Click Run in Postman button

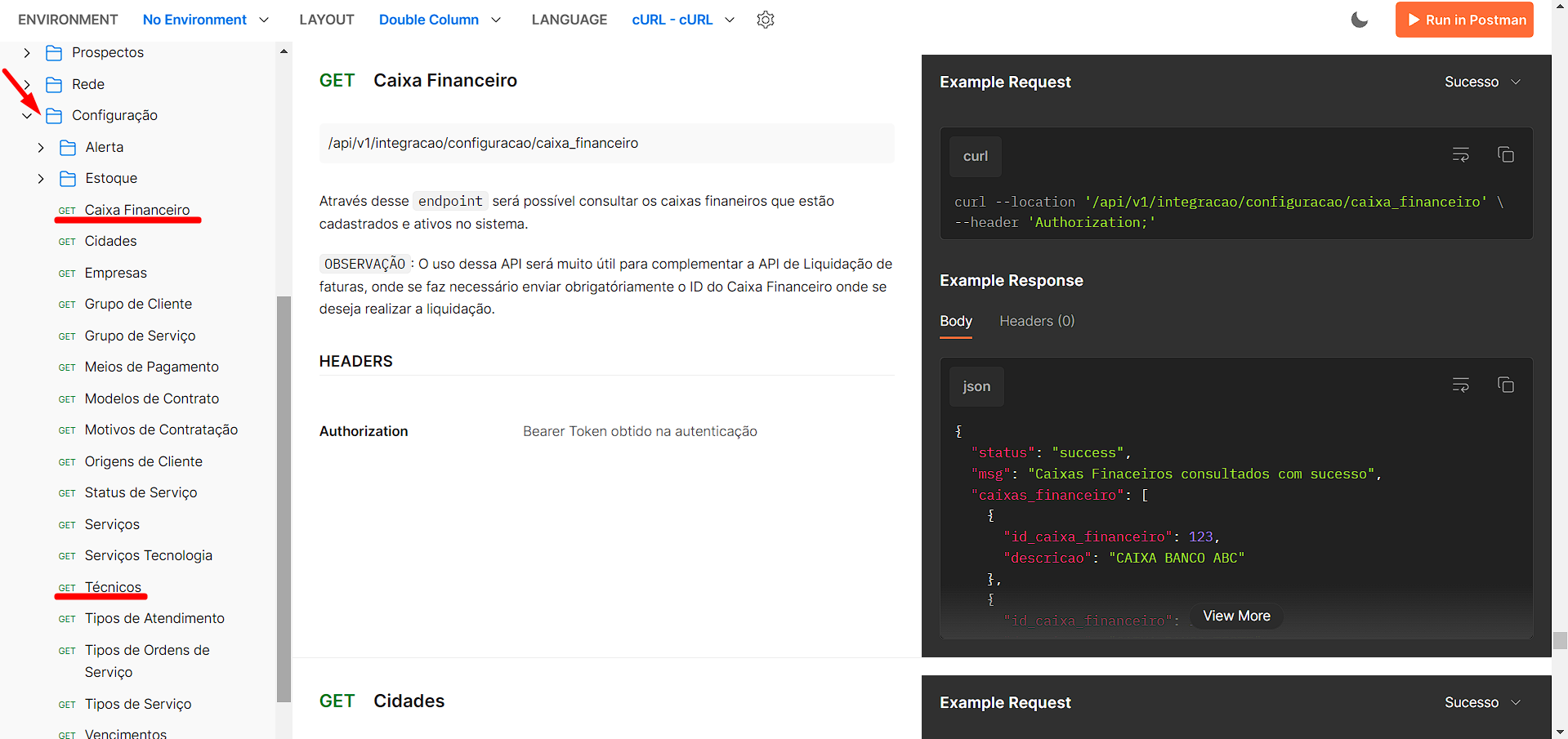coord(1464,20)
